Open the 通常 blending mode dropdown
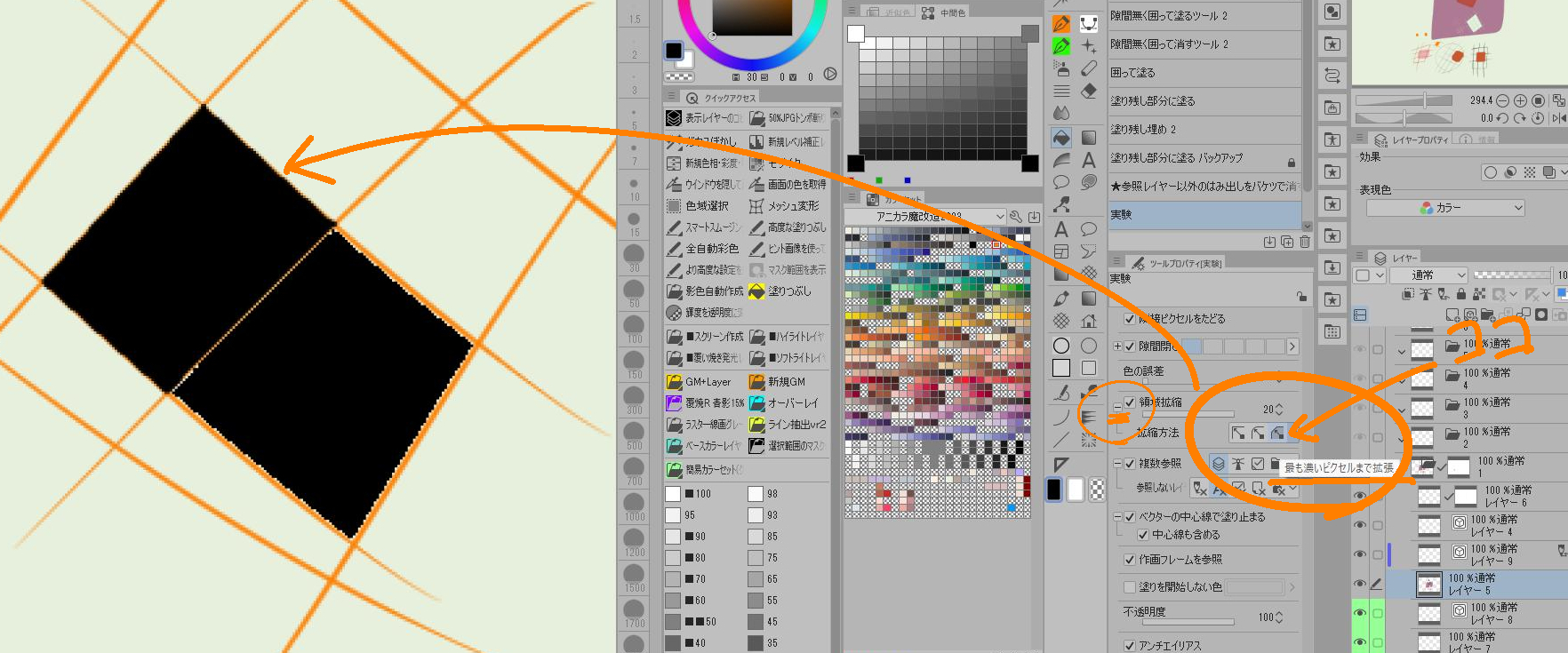Viewport: 1568px width, 653px height. 1428,275
